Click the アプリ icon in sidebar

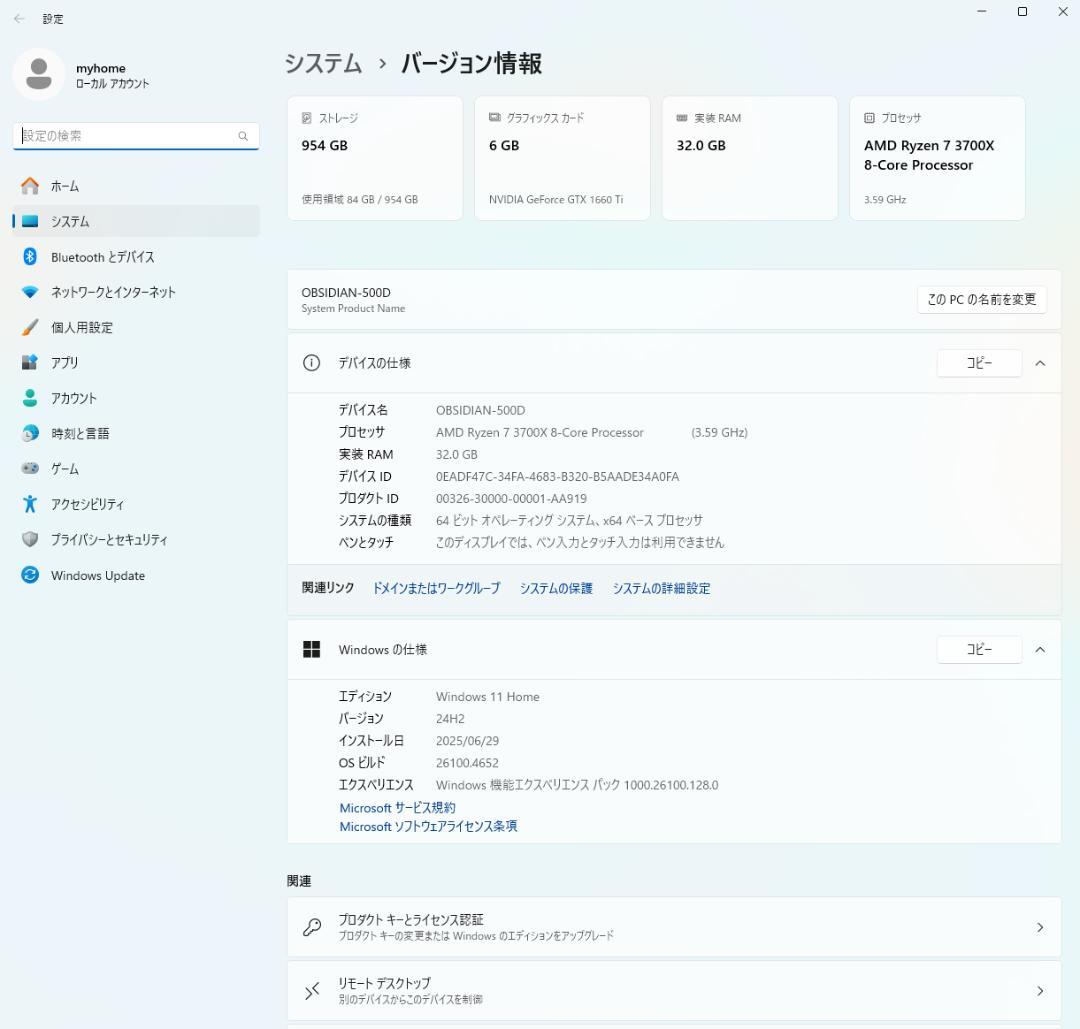[30, 362]
